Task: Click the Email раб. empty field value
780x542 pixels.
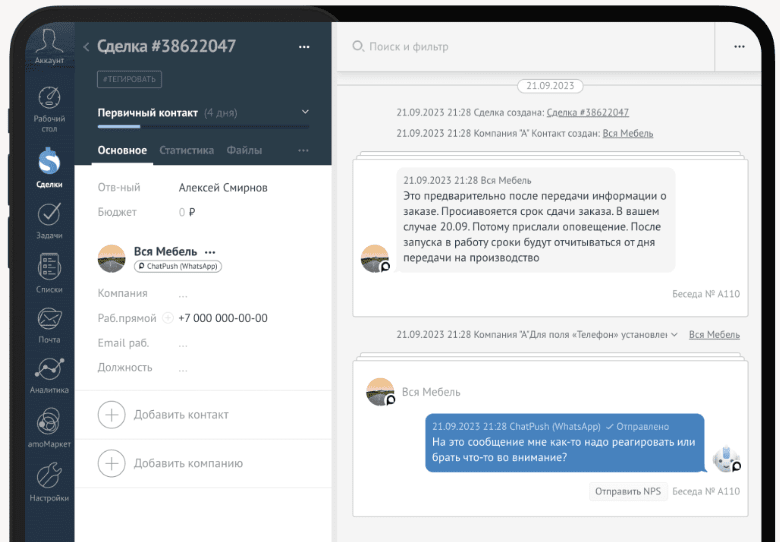Action: tap(183, 345)
